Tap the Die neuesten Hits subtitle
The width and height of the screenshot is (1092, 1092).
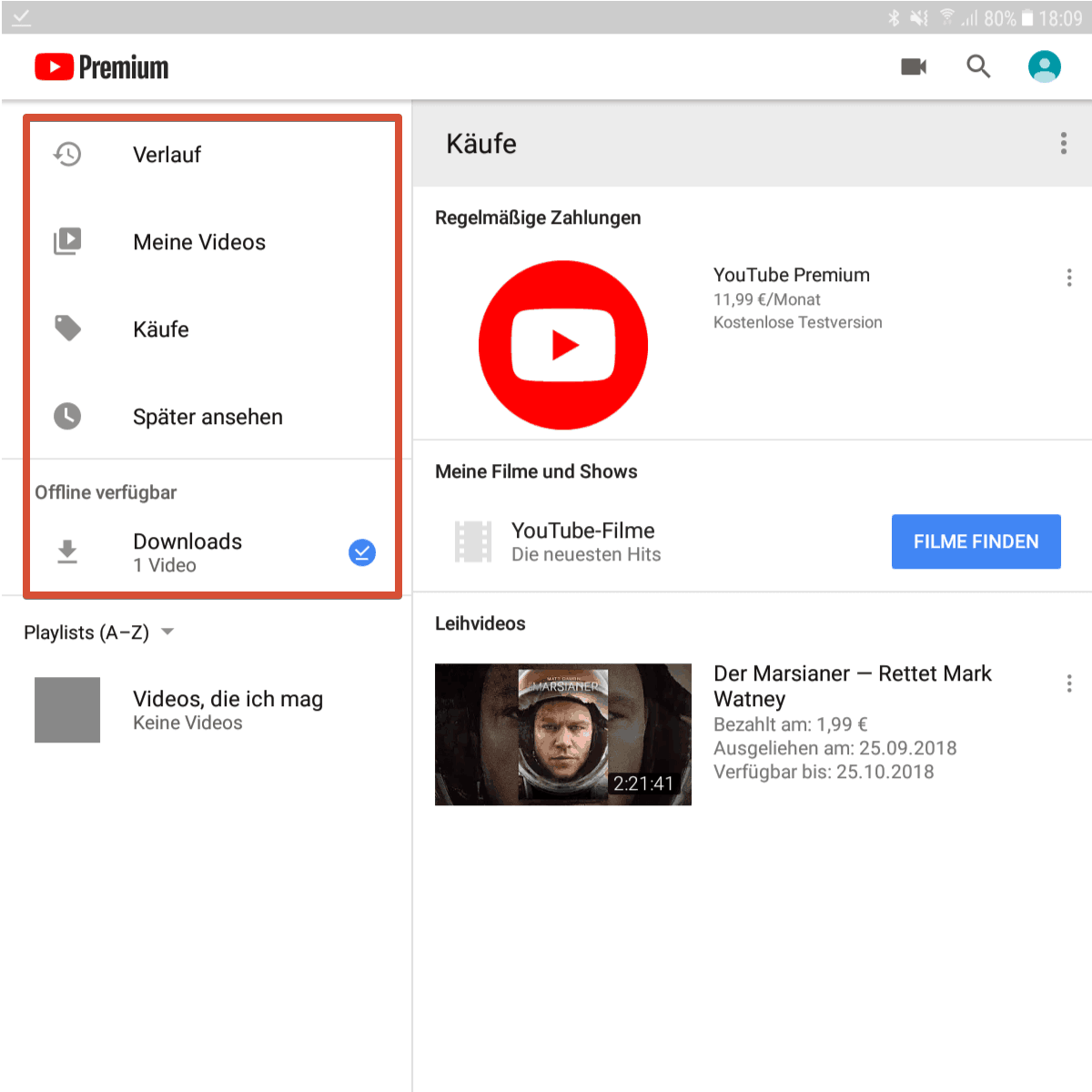coord(586,554)
